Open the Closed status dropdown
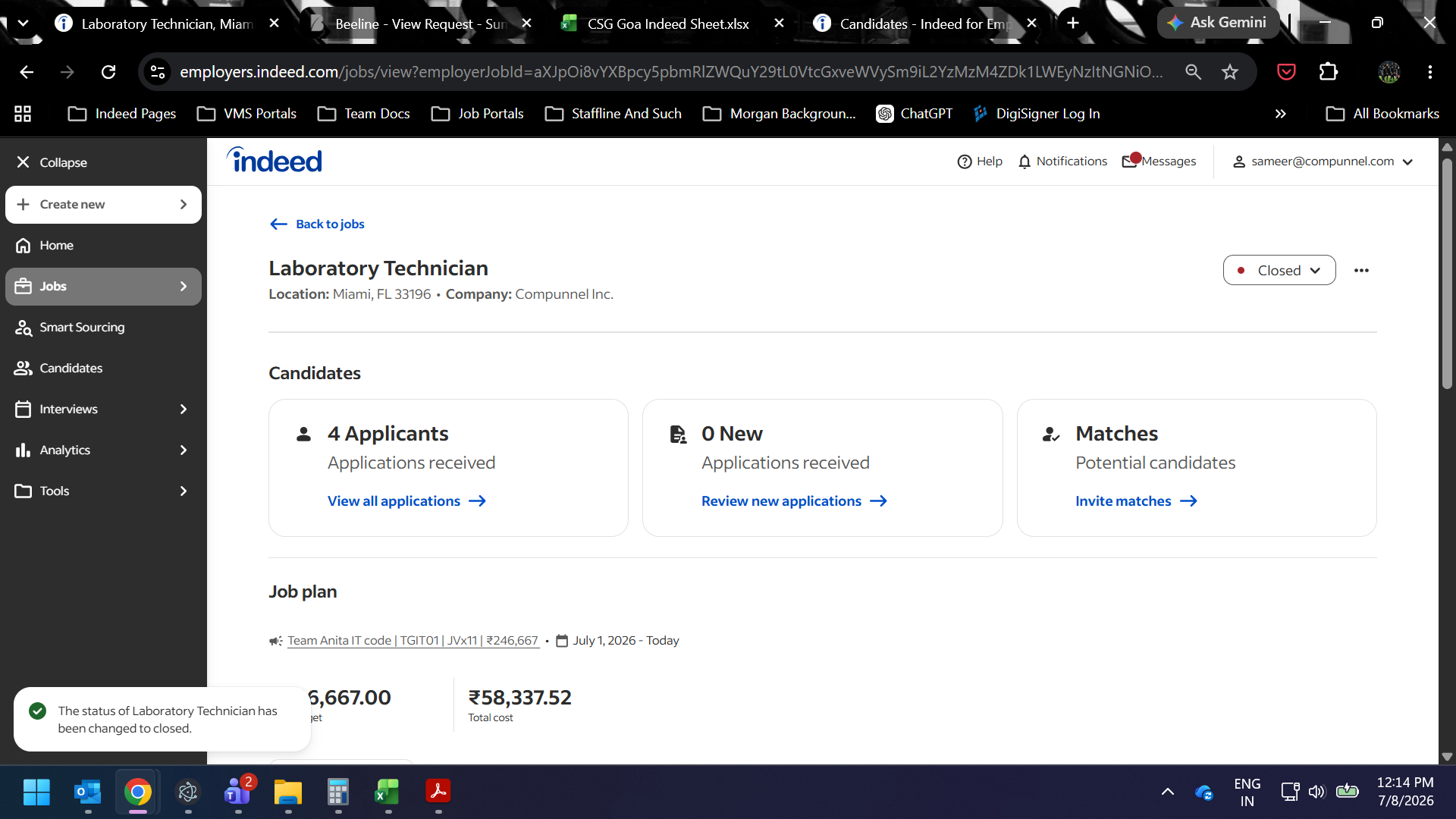 tap(1279, 271)
